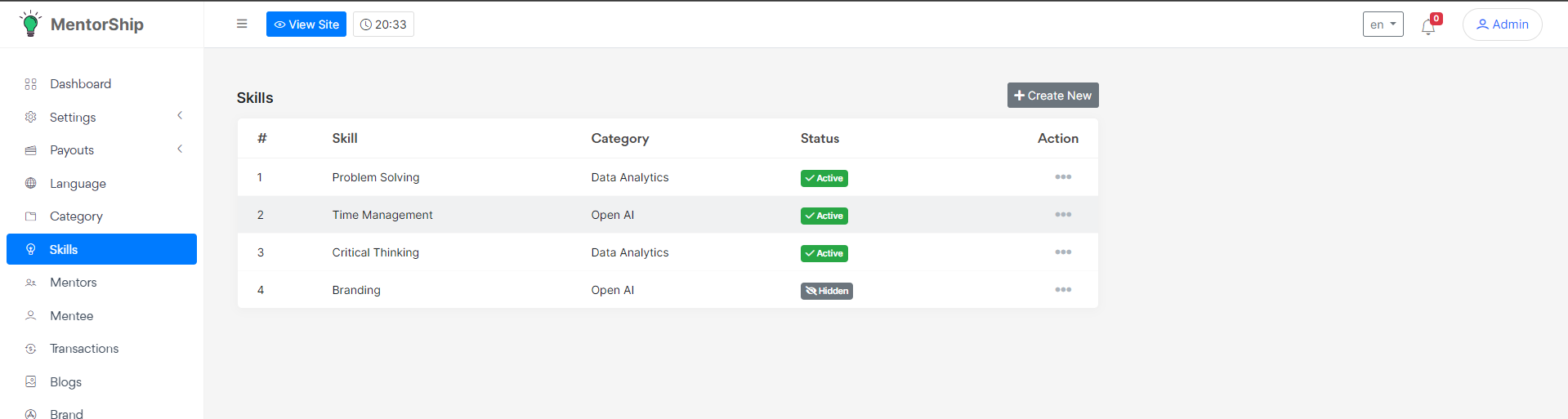Open action menu for Critical Thinking row
This screenshot has width=1568, height=419.
tap(1062, 252)
